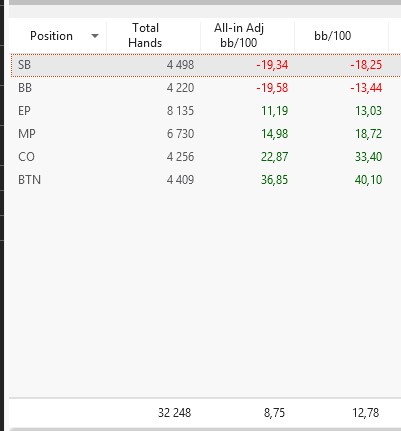Image resolution: width=401 pixels, height=431 pixels.
Task: Click the 32 248 total hands summary
Action: coord(174,413)
